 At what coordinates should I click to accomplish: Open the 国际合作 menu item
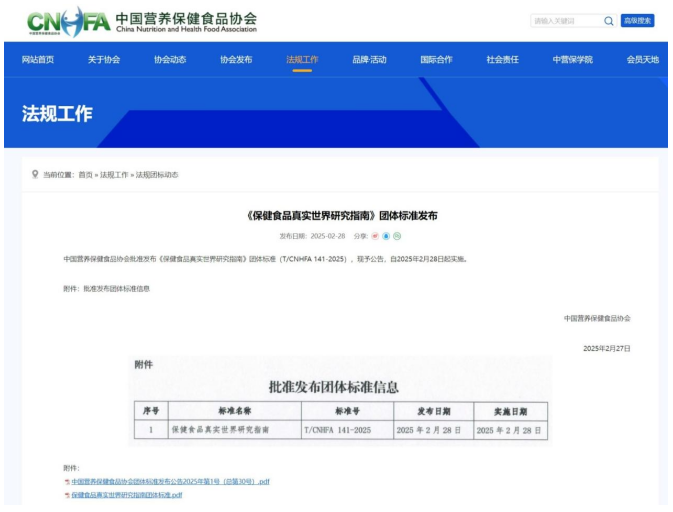[x=436, y=60]
